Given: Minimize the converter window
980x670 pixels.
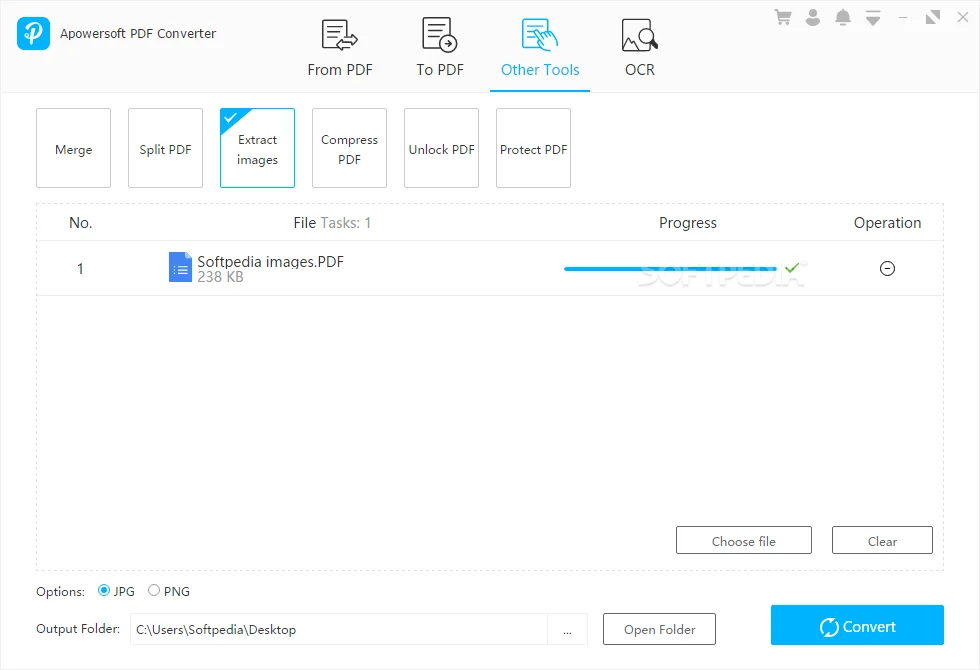Looking at the screenshot, I should pyautogui.click(x=903, y=18).
